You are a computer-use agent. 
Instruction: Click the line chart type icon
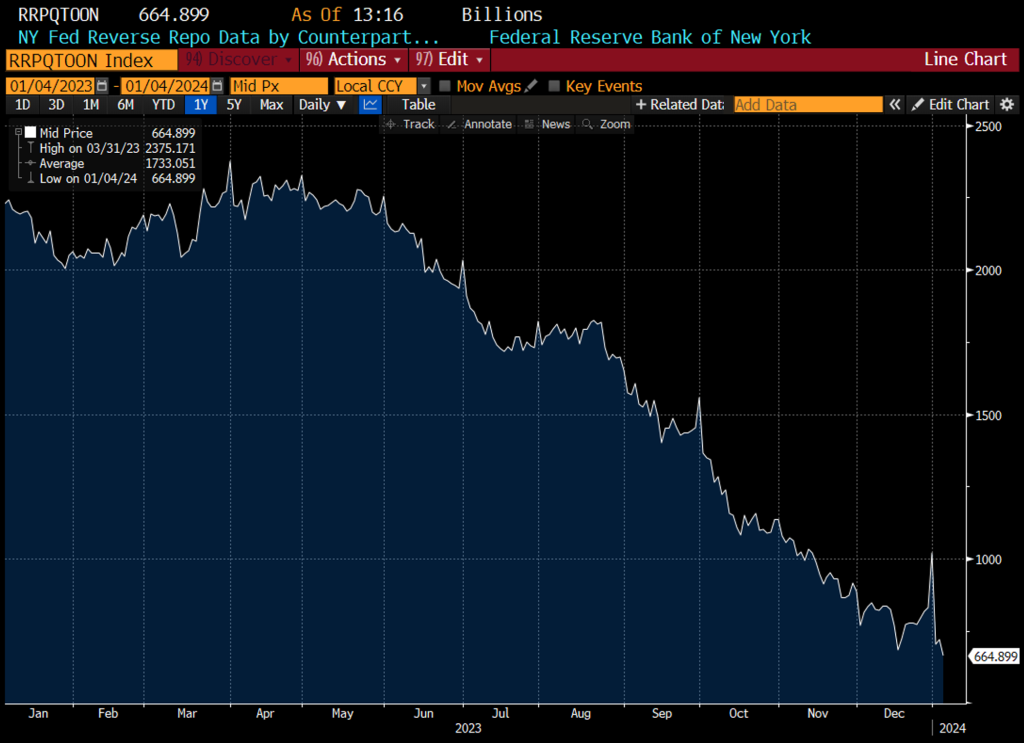tap(370, 105)
